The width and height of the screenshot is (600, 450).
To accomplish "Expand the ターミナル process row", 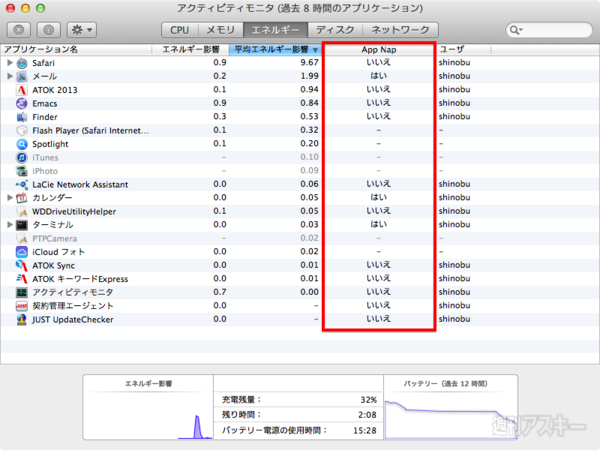I will 10,225.
